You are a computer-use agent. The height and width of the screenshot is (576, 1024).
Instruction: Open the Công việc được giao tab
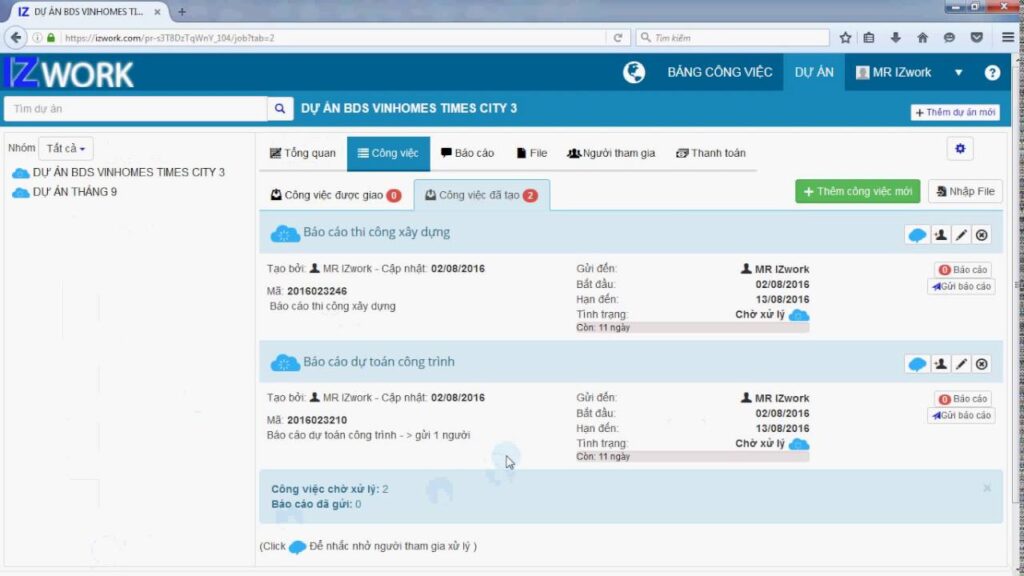point(336,195)
